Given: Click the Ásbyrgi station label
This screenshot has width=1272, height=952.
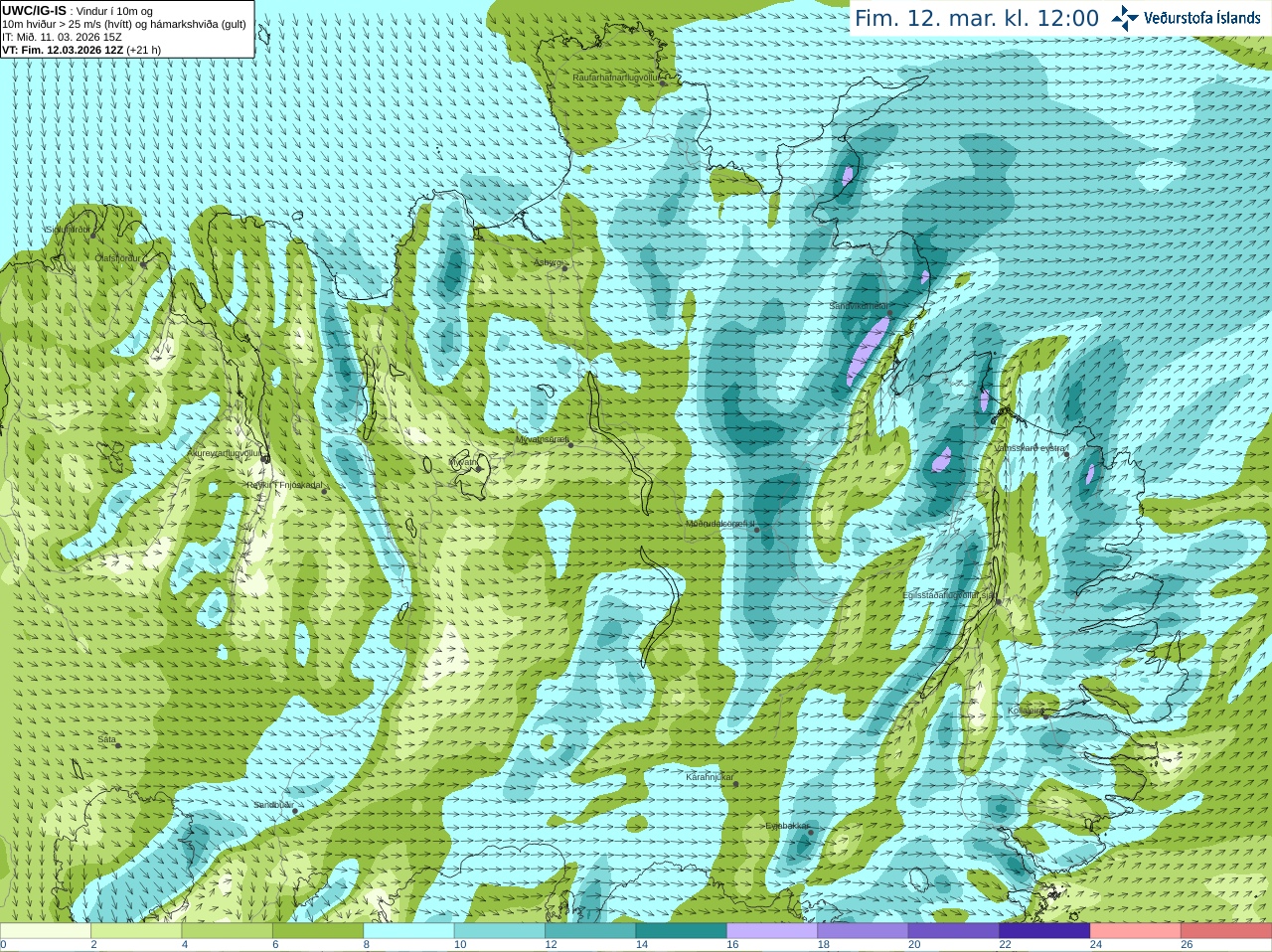Looking at the screenshot, I should (x=548, y=262).
